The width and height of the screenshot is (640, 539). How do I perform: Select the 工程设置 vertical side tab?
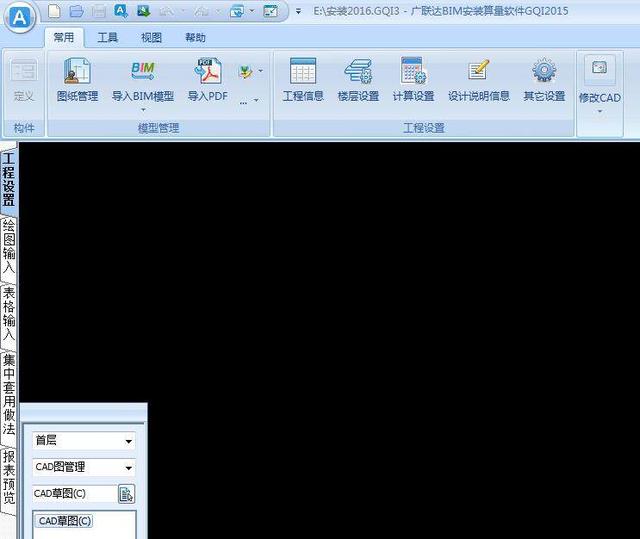9,180
